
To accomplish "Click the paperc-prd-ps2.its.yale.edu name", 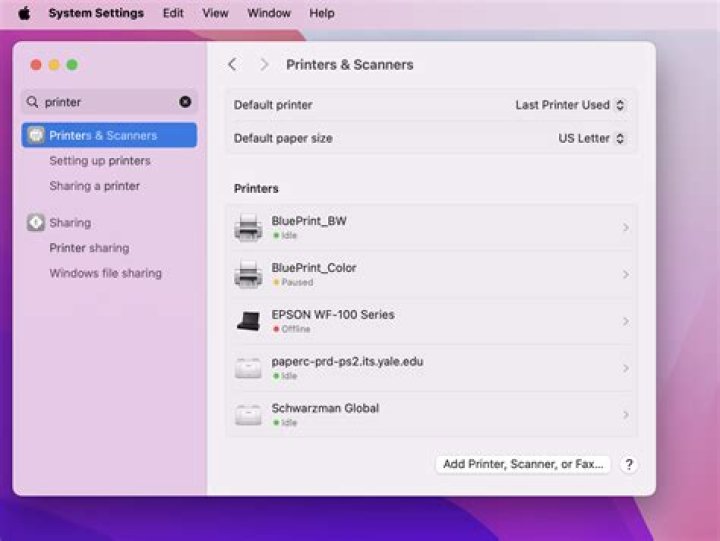I will click(347, 361).
